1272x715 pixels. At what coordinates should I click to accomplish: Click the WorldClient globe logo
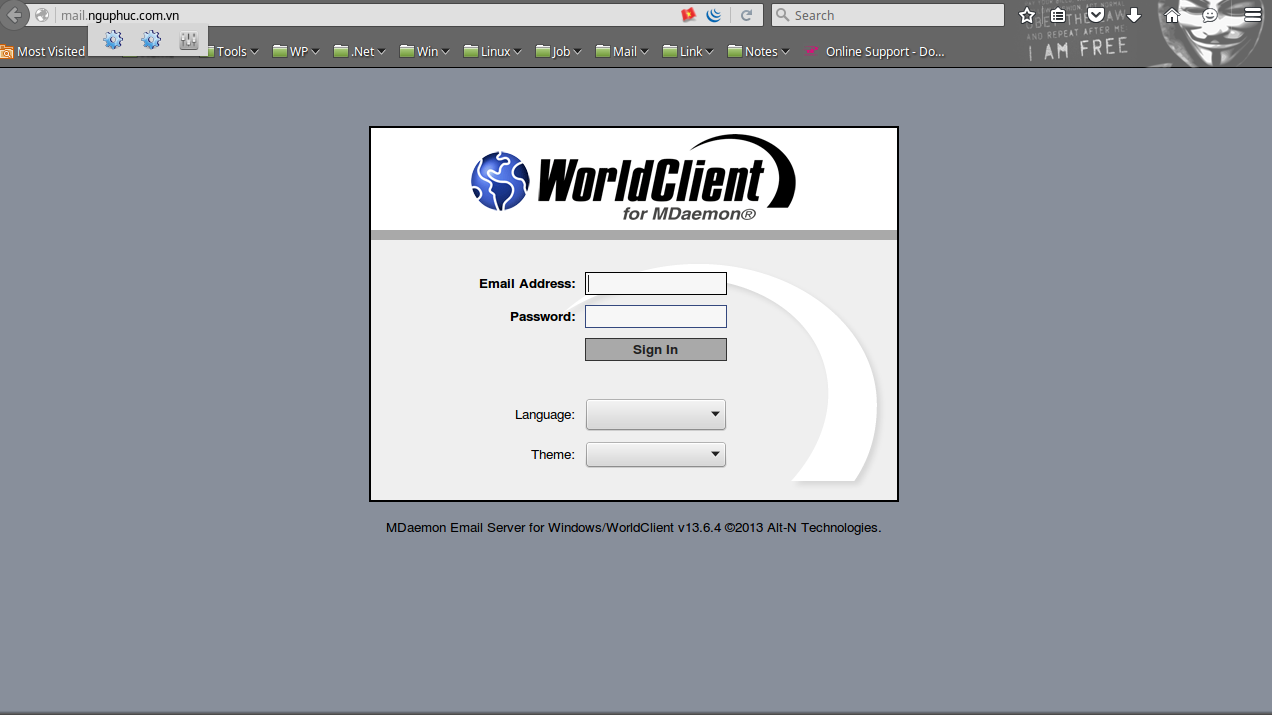[499, 181]
